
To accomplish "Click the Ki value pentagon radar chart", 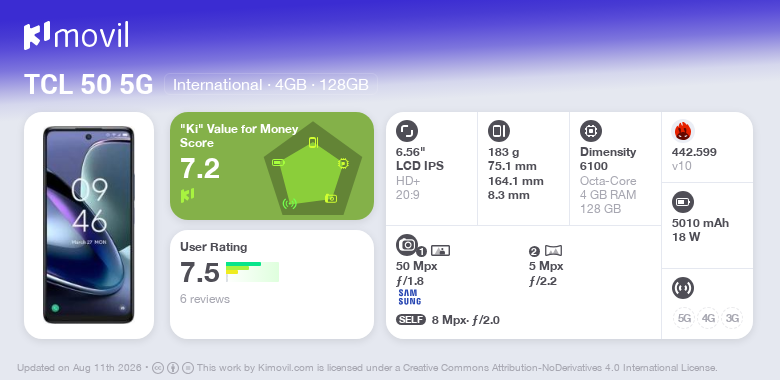I will tap(313, 169).
